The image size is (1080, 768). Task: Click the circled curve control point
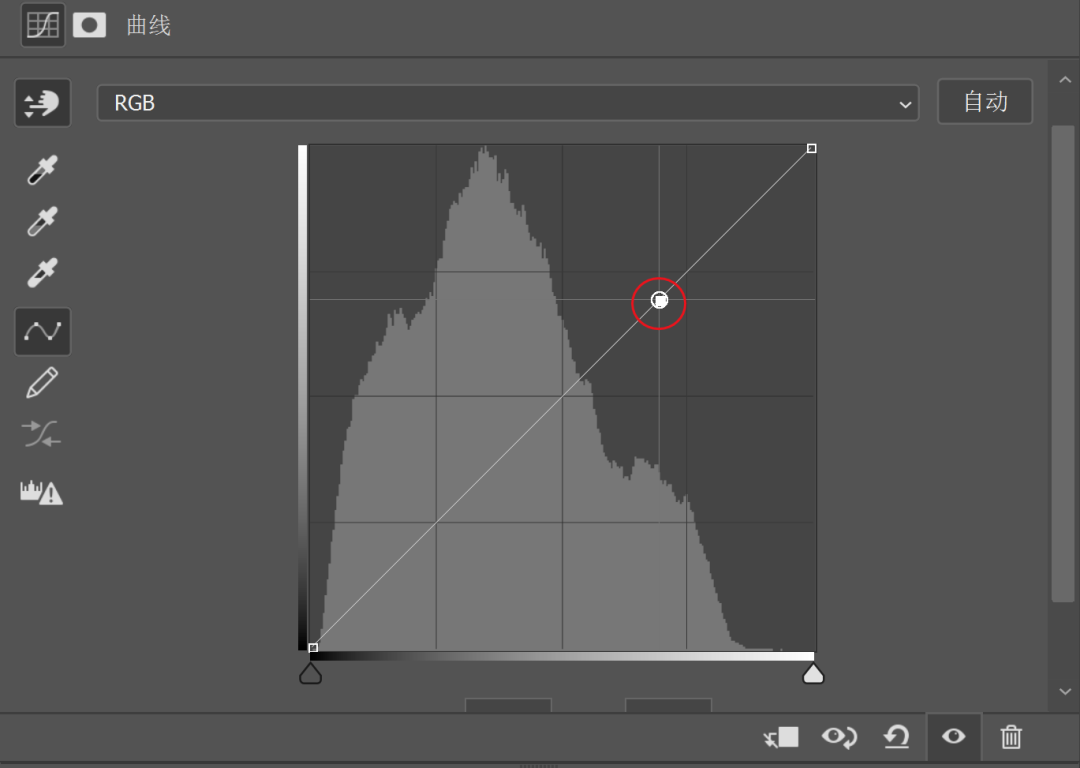click(x=659, y=300)
